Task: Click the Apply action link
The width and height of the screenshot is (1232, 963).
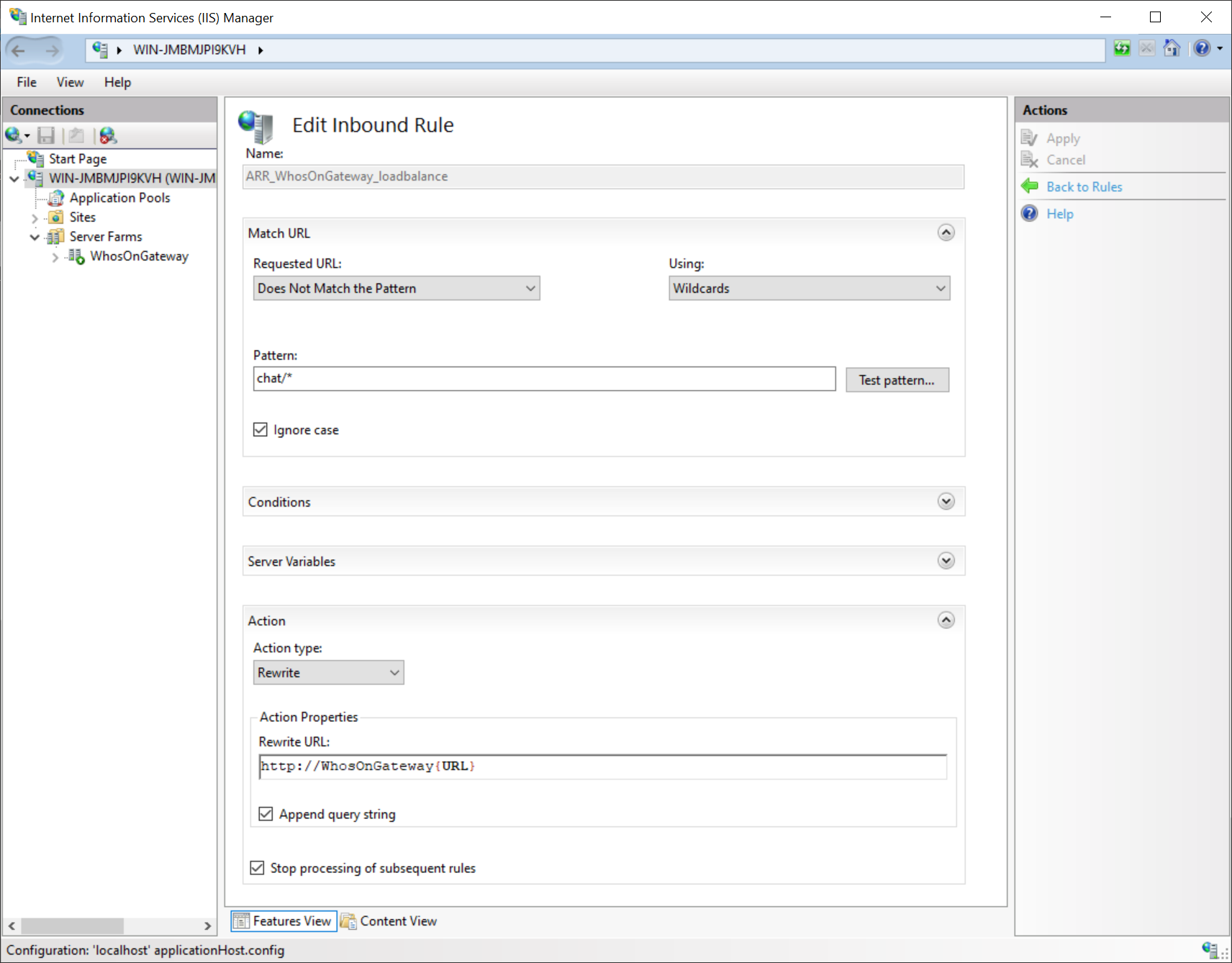Action: click(x=1063, y=138)
